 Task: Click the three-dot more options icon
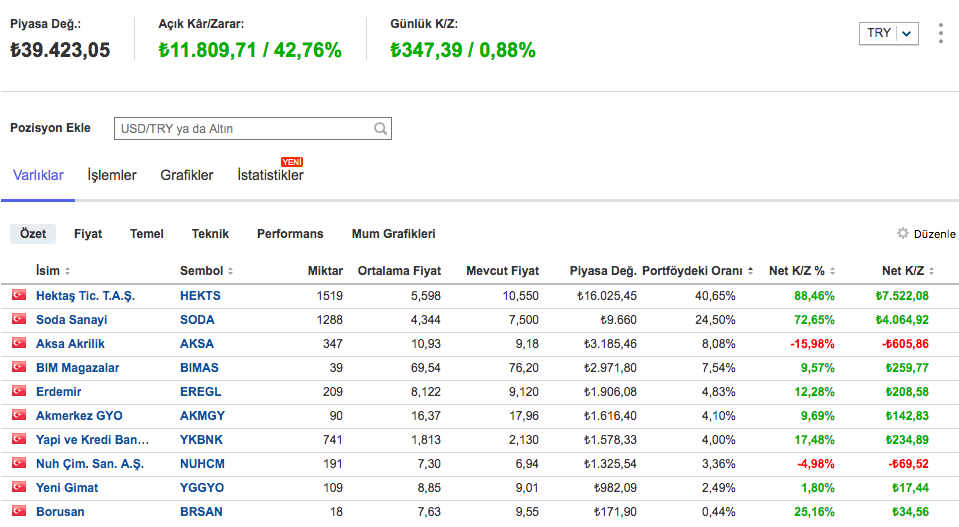[940, 33]
